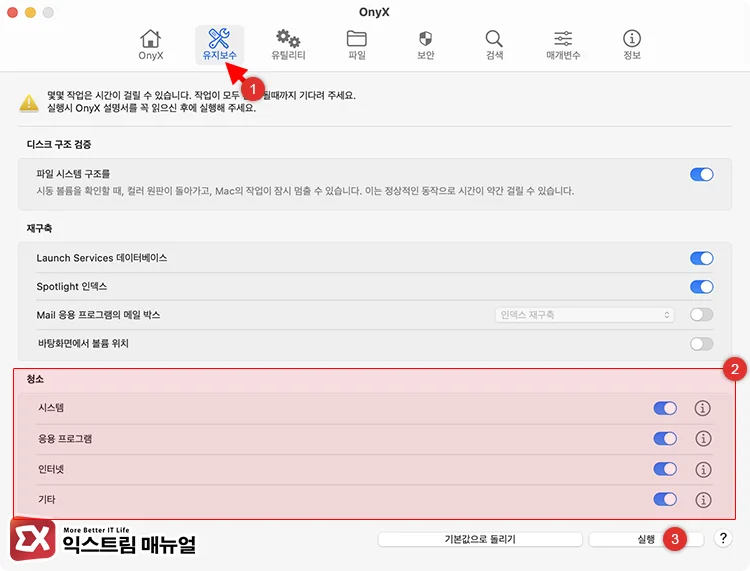Screen dimensions: 750x571
Task: Open the 보안 shield icon
Action: [x=425, y=40]
